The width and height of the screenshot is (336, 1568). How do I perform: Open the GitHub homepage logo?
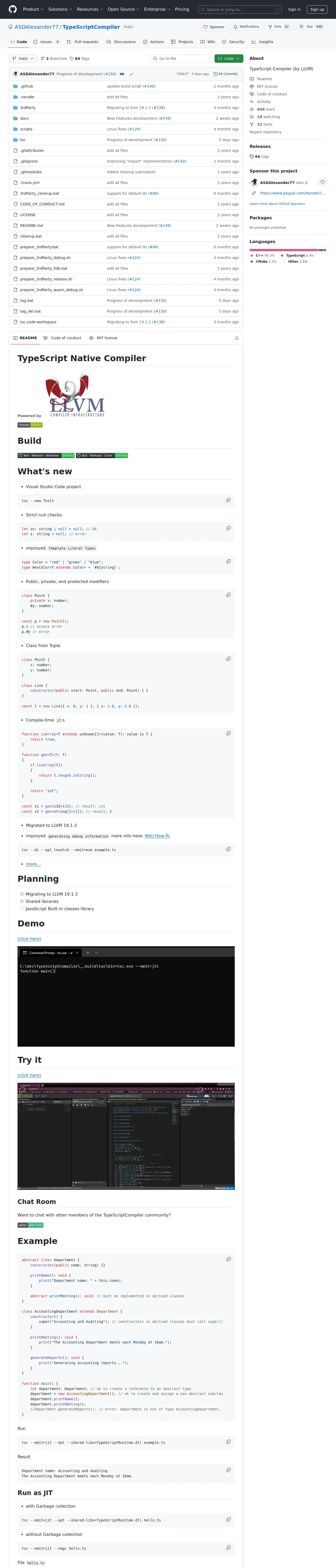coord(12,9)
